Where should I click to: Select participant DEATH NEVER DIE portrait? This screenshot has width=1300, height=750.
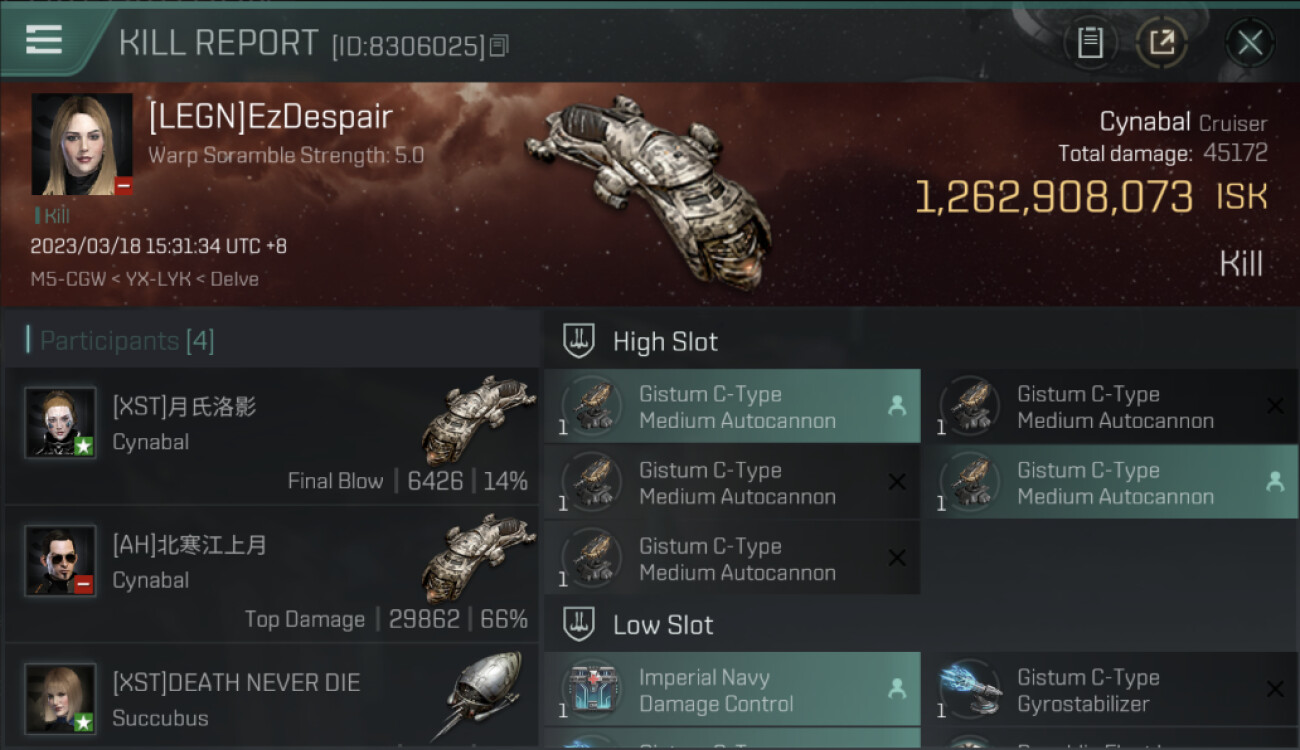(61, 699)
